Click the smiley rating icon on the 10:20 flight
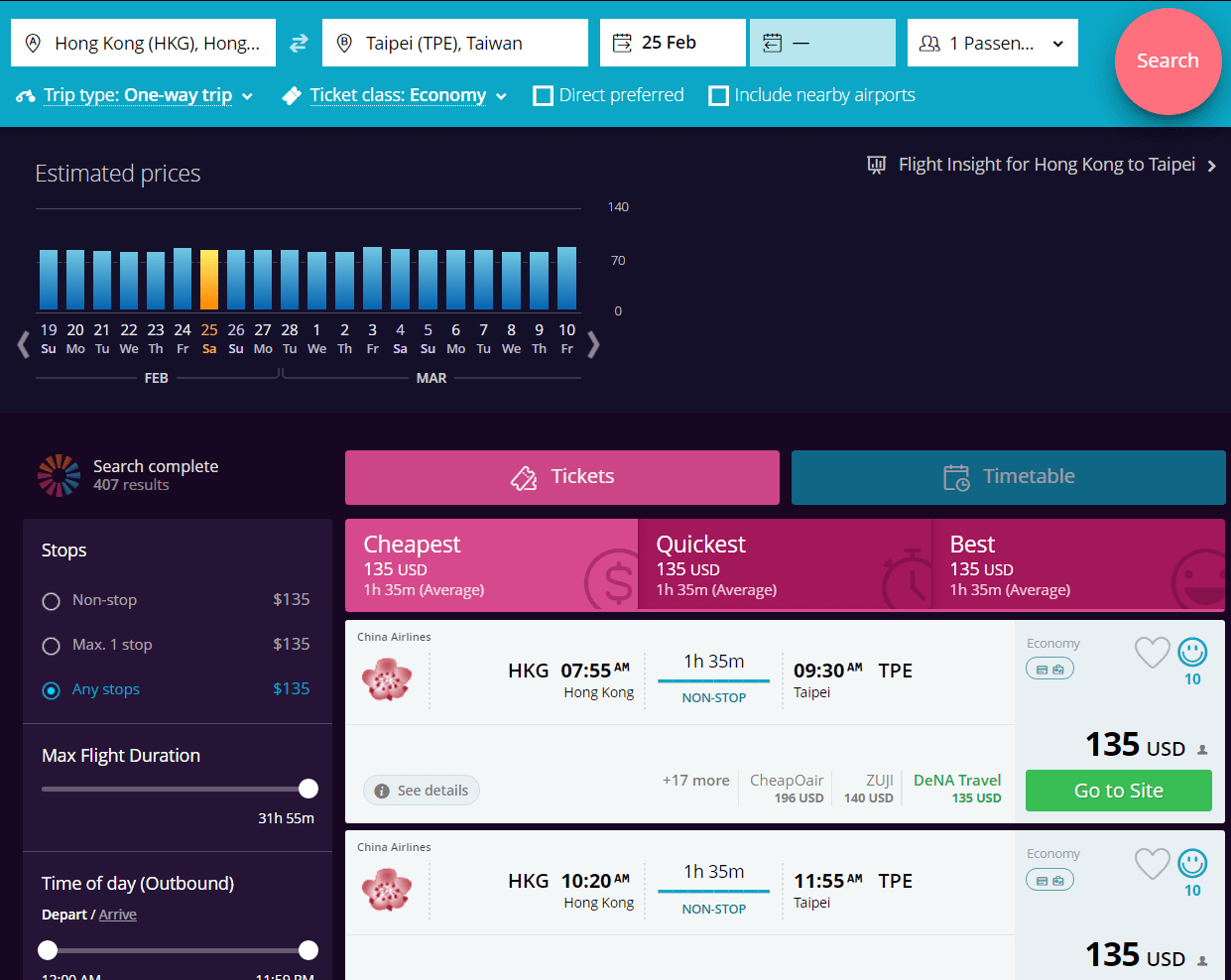 [x=1192, y=863]
